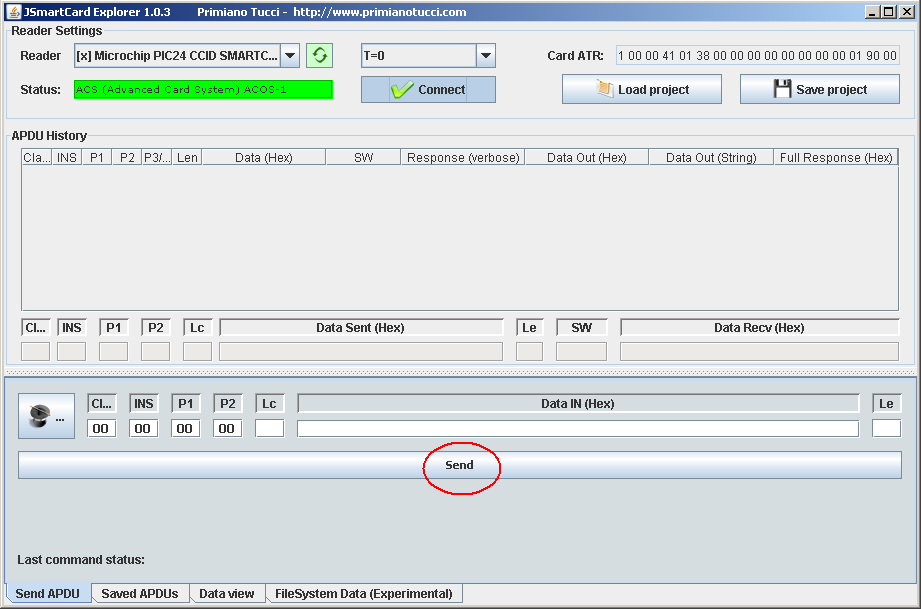Click the SW column header

pos(363,157)
